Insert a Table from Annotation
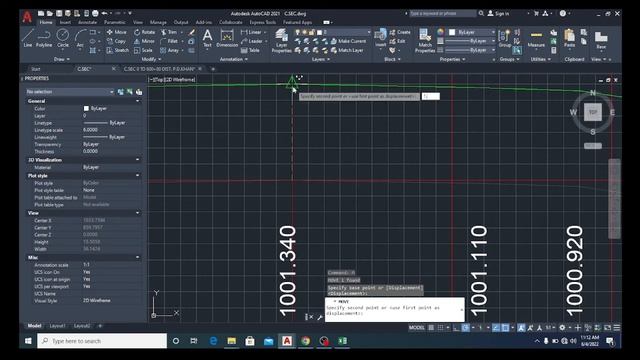The width and height of the screenshot is (640, 360). click(x=250, y=50)
